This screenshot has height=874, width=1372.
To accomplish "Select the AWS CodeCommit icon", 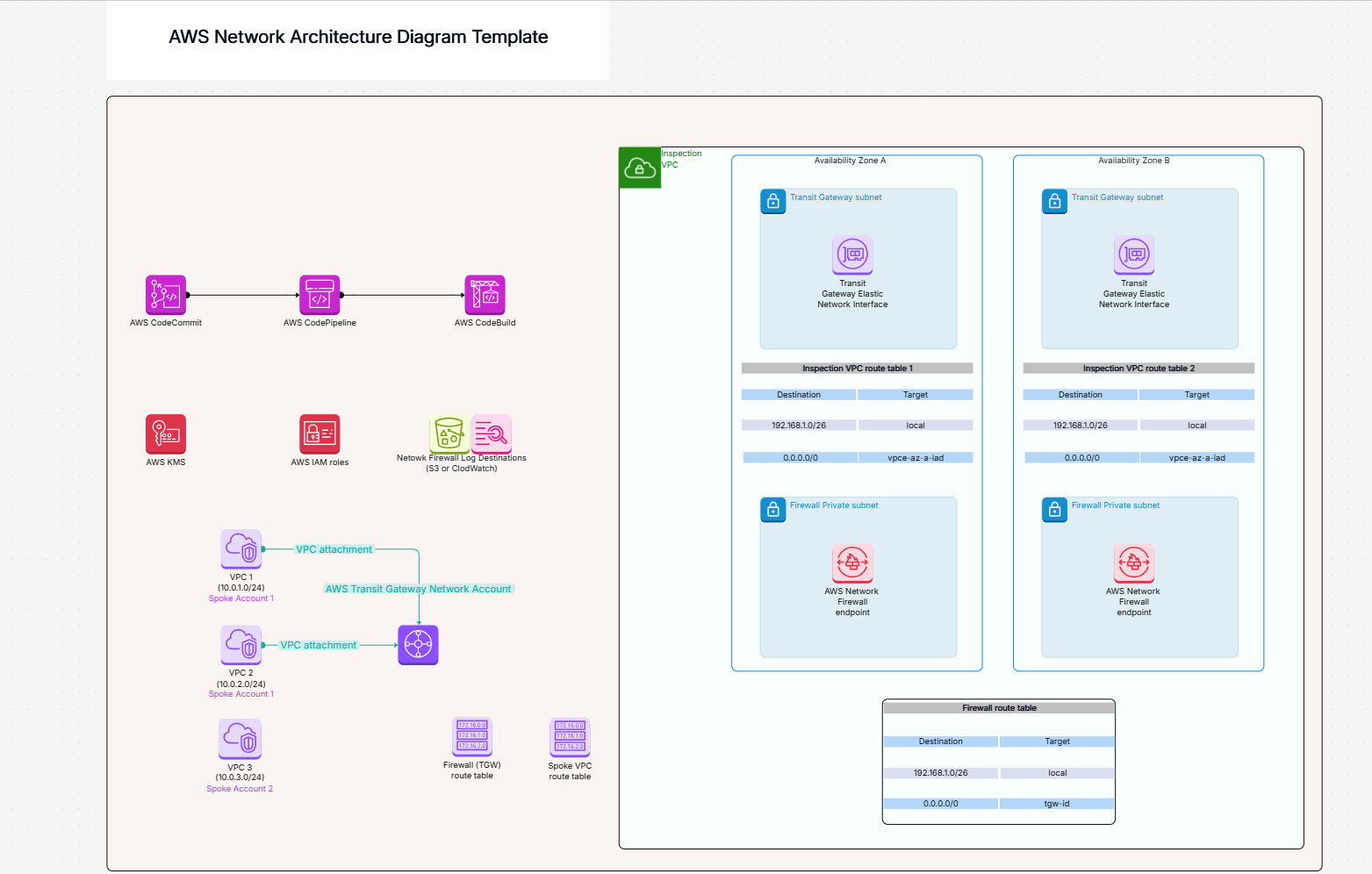I will (165, 295).
